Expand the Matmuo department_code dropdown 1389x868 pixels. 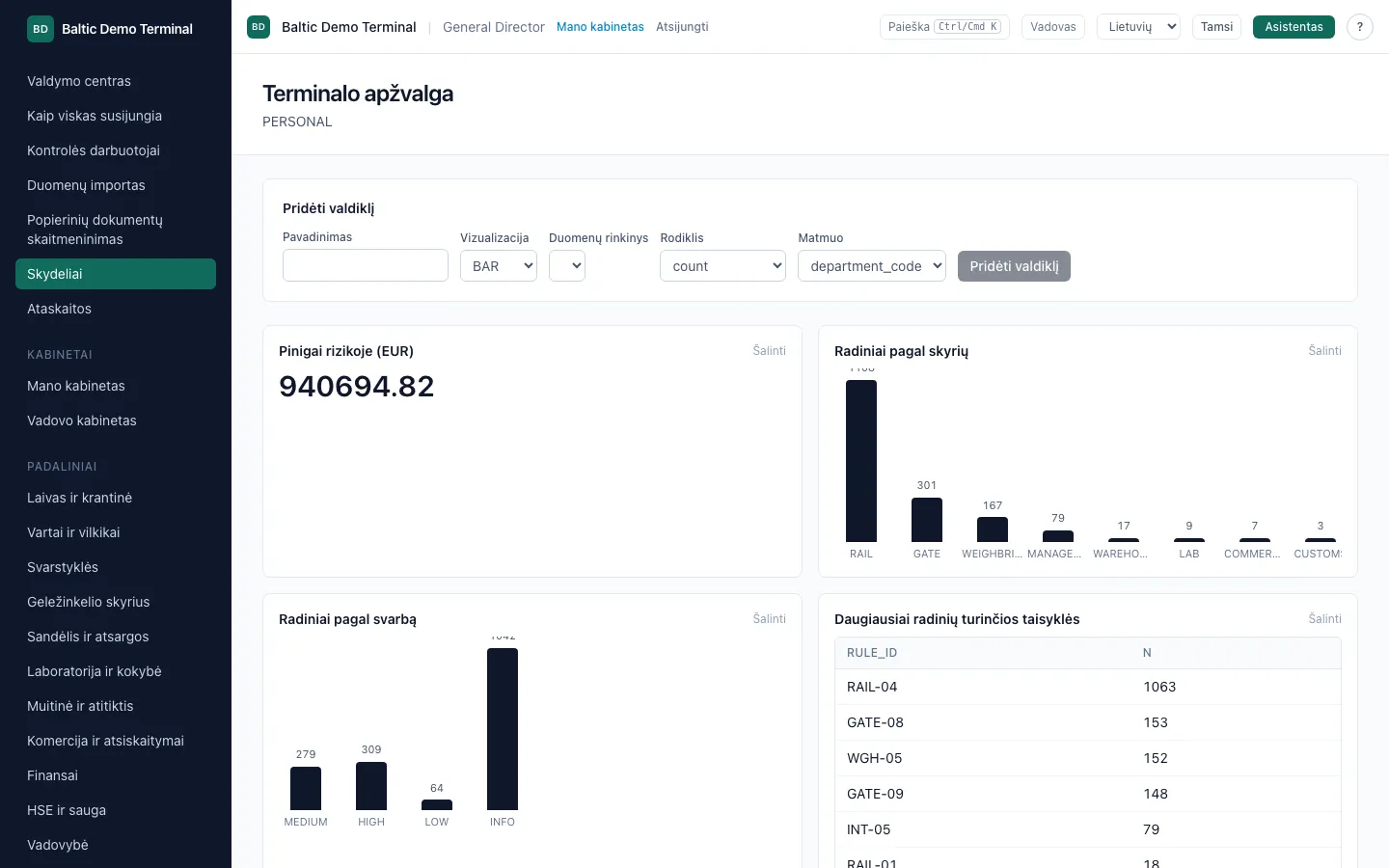pos(872,266)
